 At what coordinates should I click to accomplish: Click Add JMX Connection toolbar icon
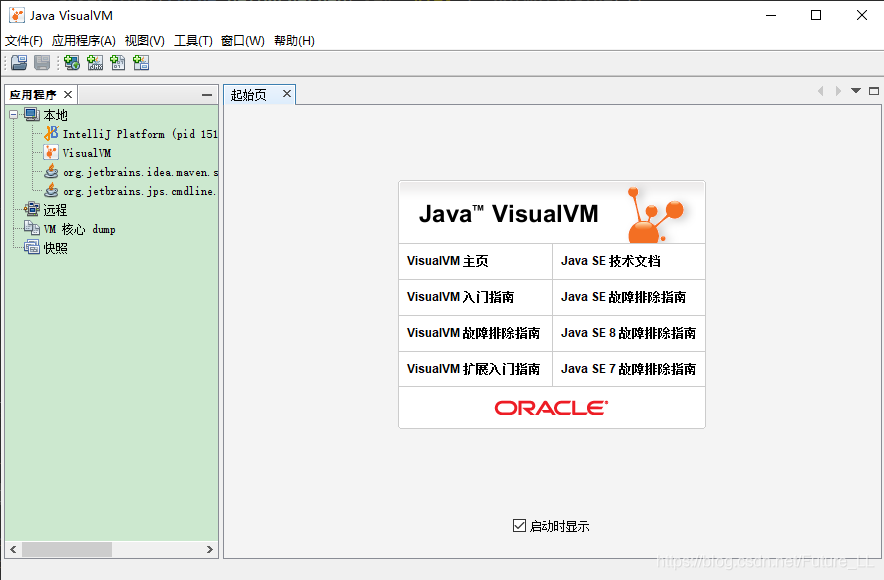[95, 63]
